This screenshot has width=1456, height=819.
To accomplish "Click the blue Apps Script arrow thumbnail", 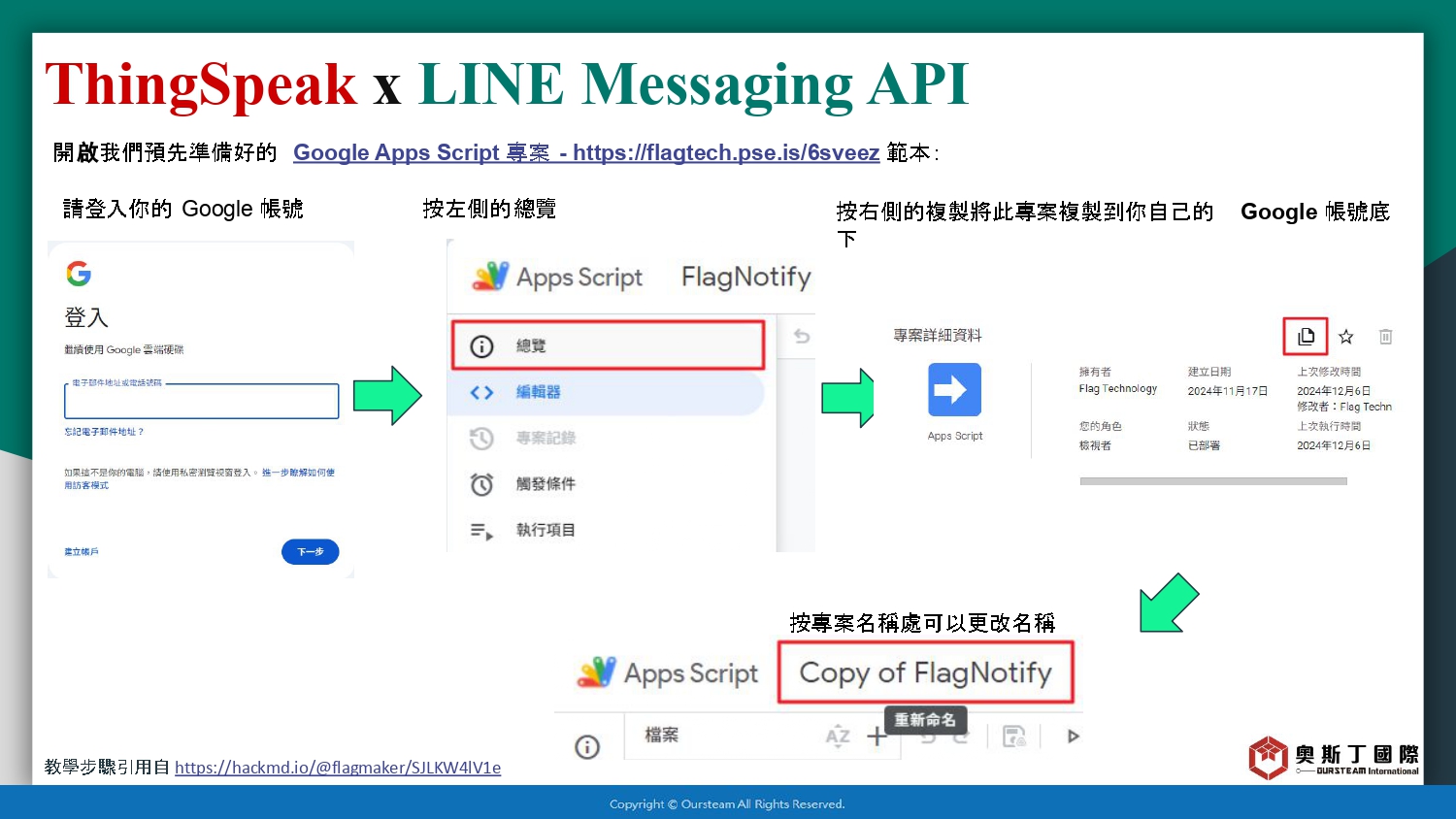I will click(x=954, y=389).
